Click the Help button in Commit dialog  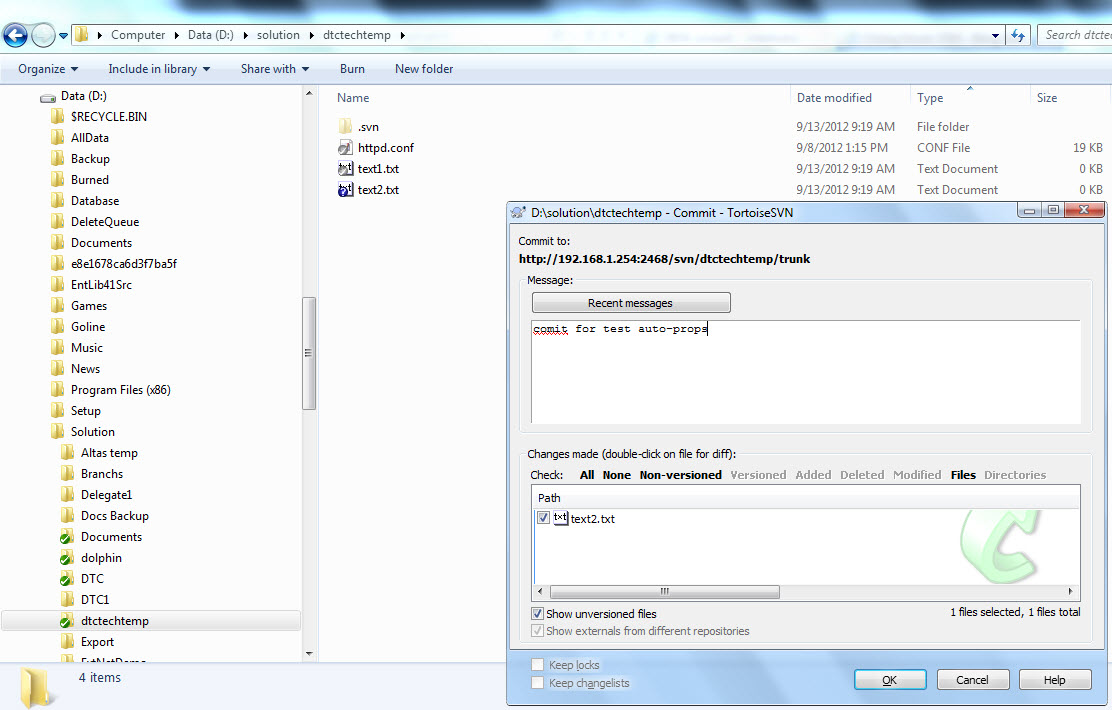(x=1055, y=680)
